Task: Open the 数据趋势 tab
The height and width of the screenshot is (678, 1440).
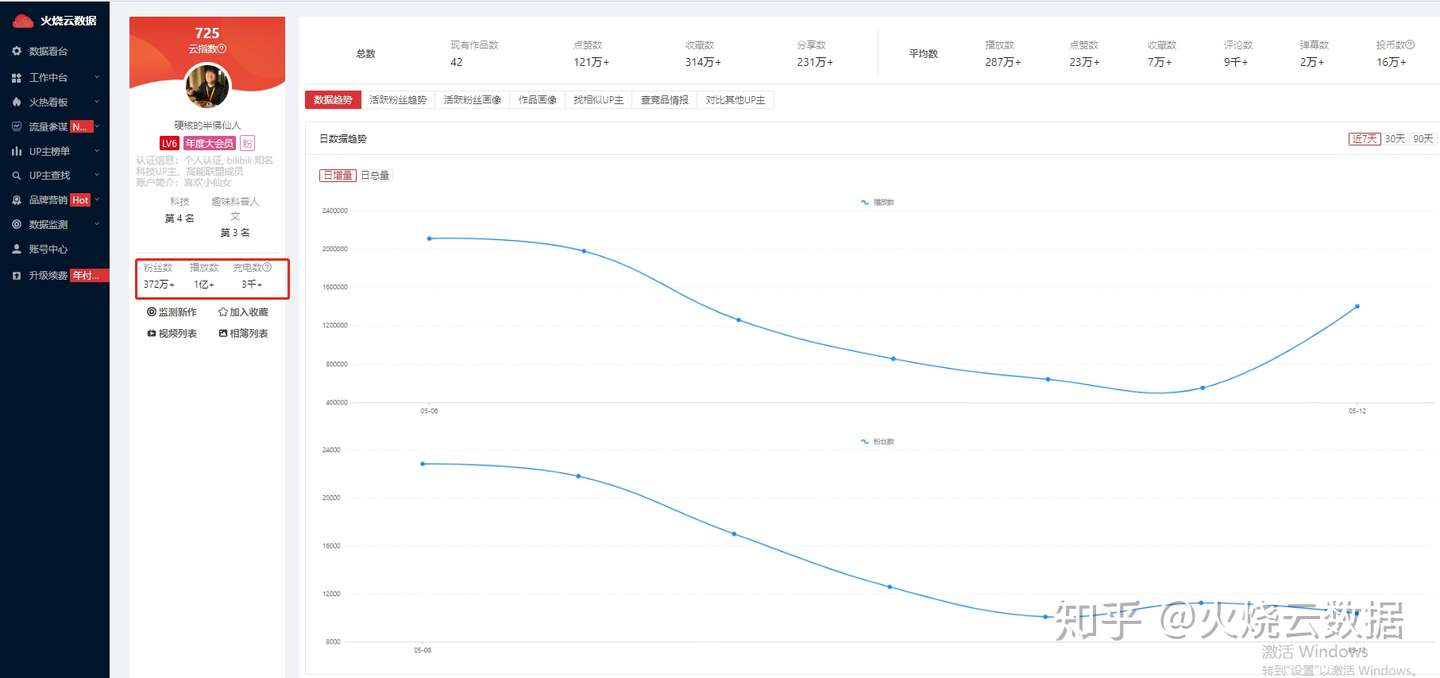Action: [x=333, y=100]
